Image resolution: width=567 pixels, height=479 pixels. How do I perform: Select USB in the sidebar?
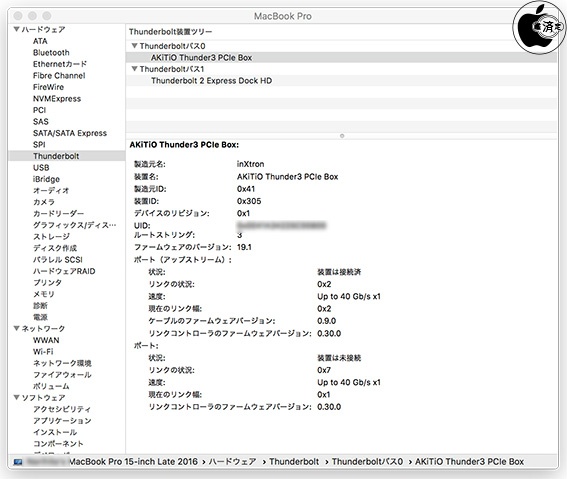tap(41, 168)
